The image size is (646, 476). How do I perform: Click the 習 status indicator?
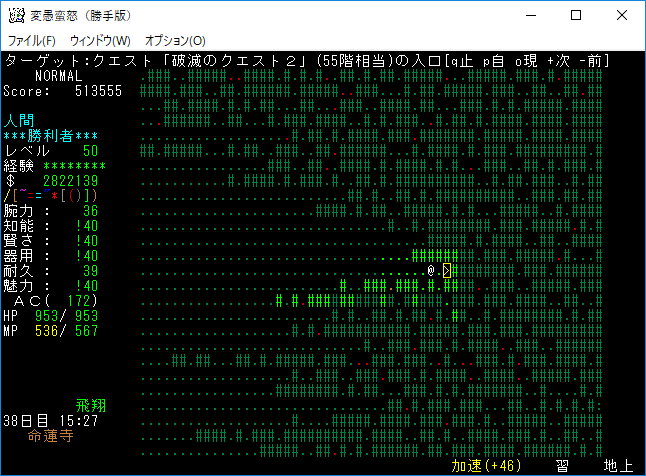click(x=563, y=466)
